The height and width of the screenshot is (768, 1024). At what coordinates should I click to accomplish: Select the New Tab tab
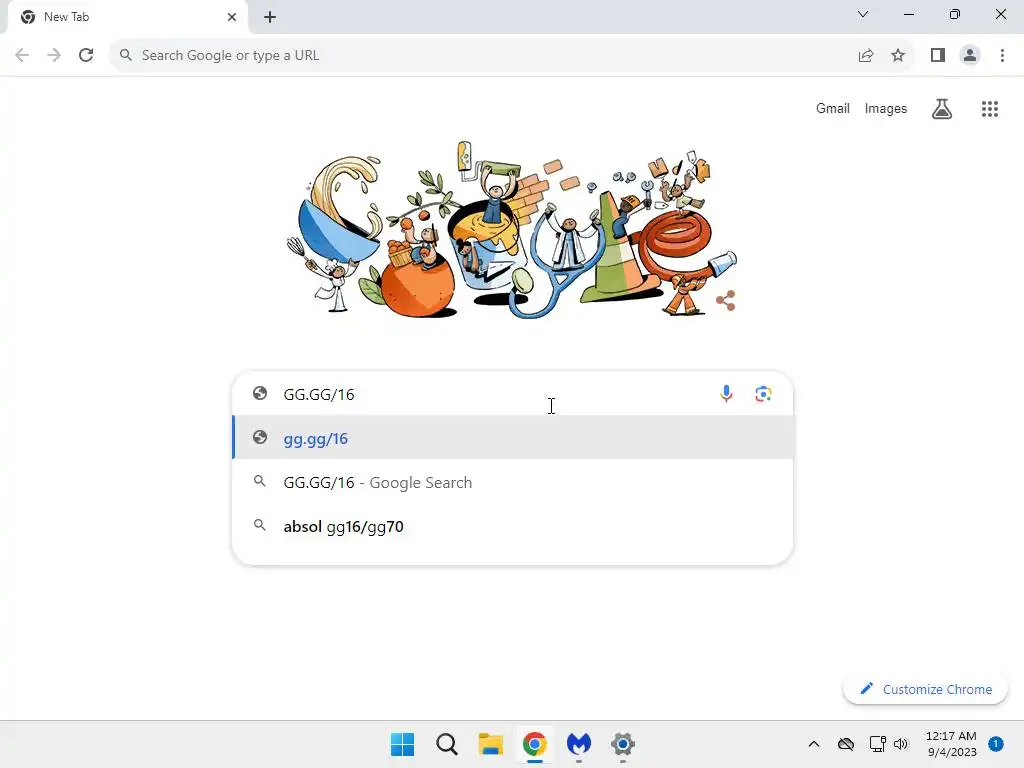[x=128, y=17]
